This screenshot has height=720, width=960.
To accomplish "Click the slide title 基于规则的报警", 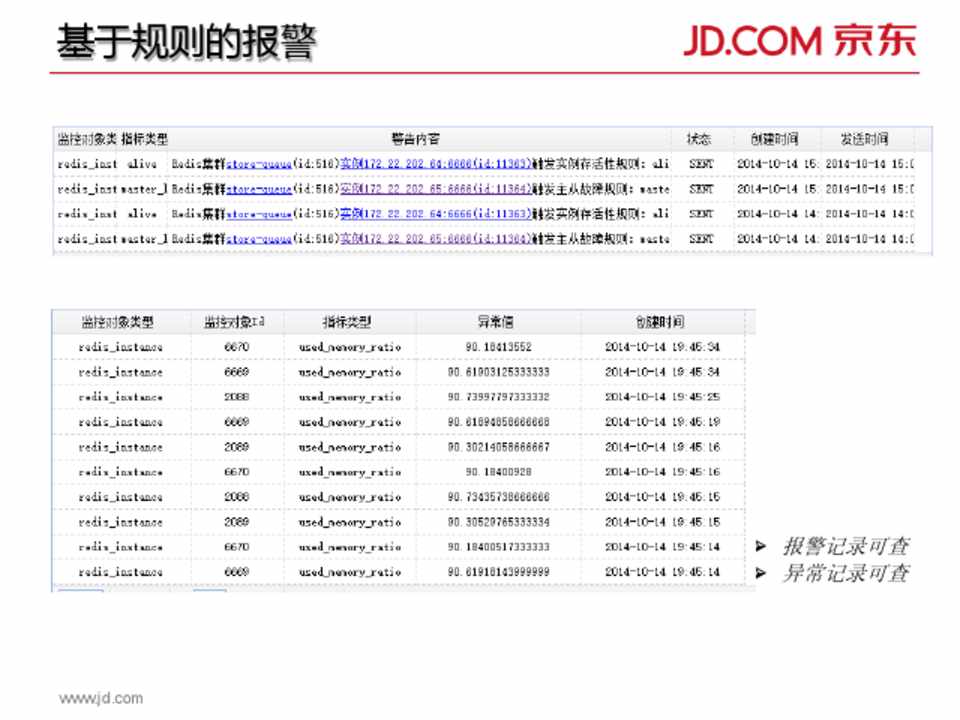I will click(186, 42).
